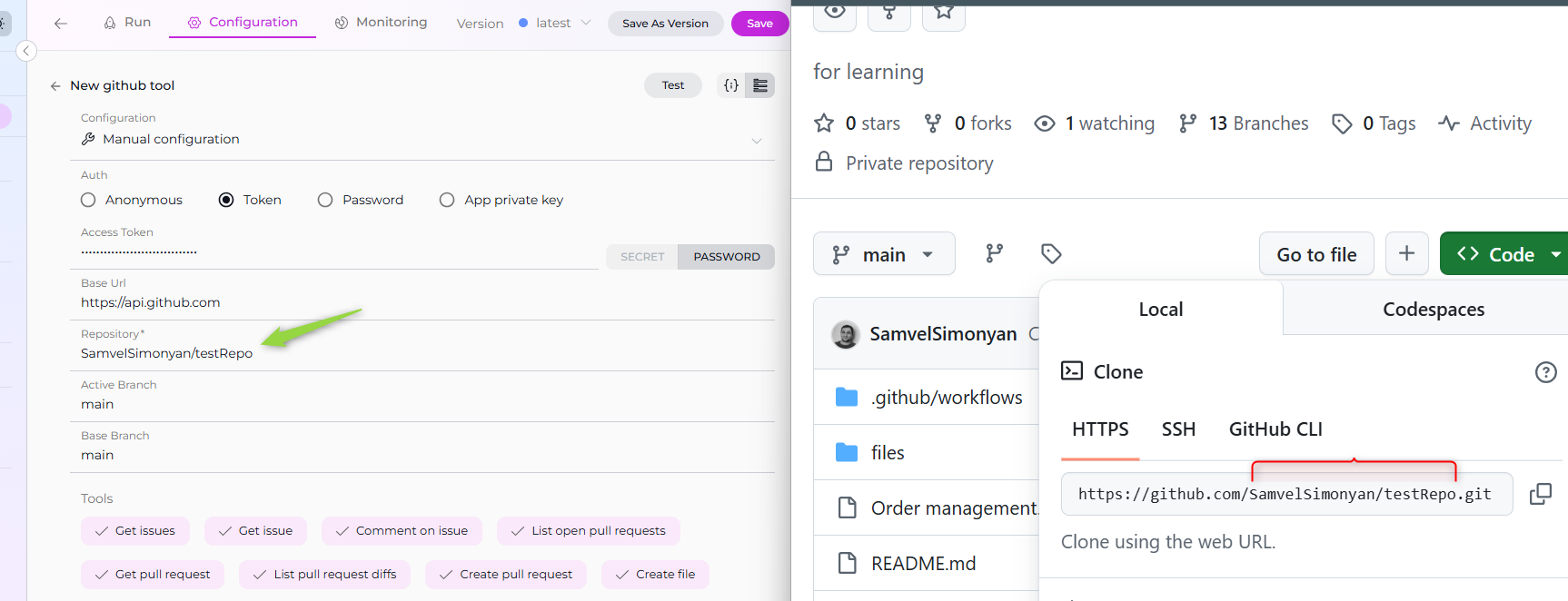Viewport: 1568px width, 601px height.
Task: Click the fork button at GitHub top
Action: [x=889, y=15]
